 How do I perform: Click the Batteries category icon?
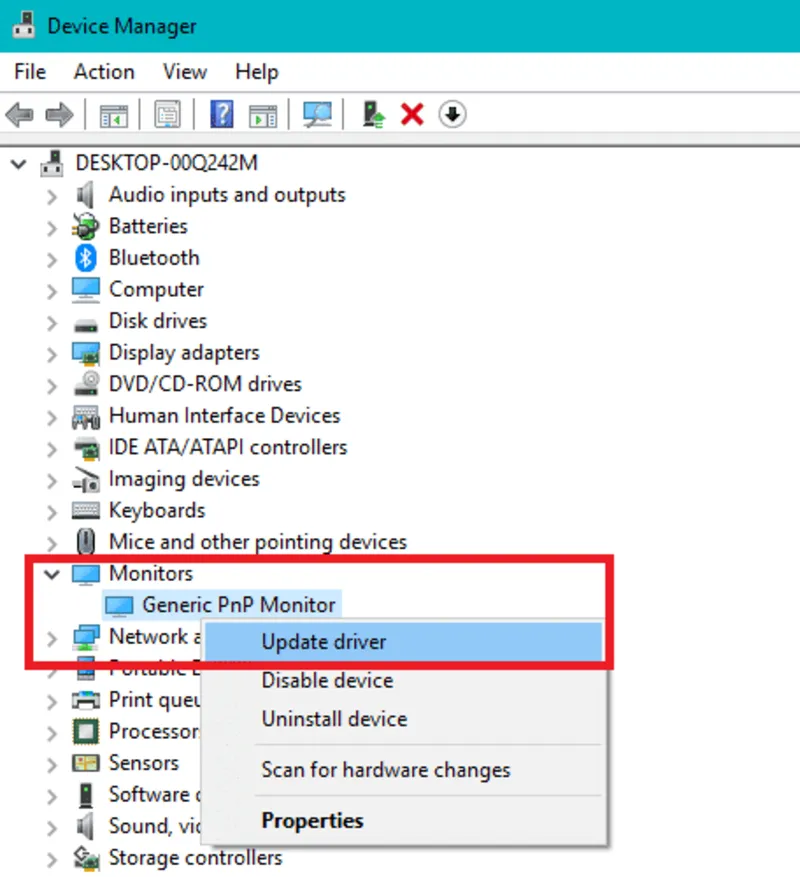tap(85, 227)
